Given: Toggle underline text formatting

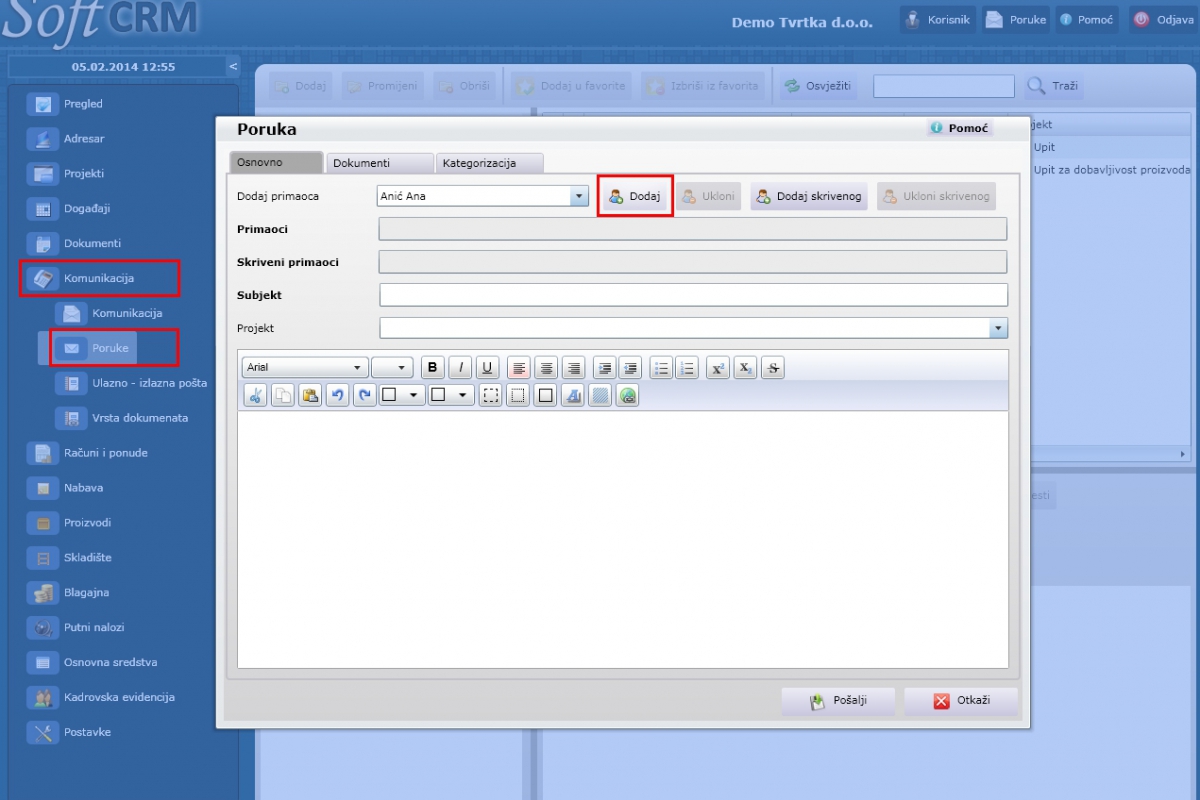Looking at the screenshot, I should pyautogui.click(x=487, y=368).
